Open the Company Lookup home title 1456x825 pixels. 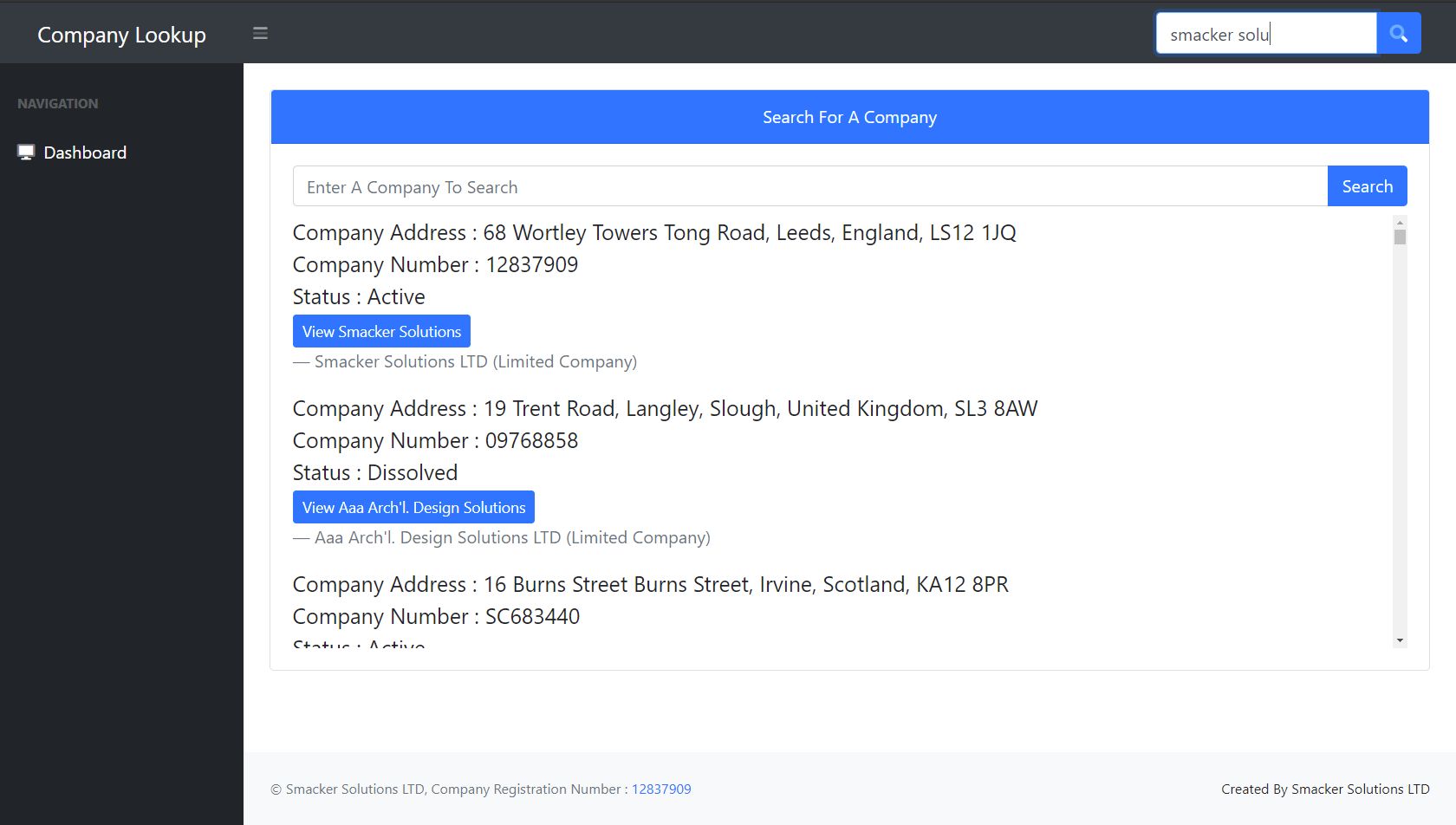coord(121,35)
